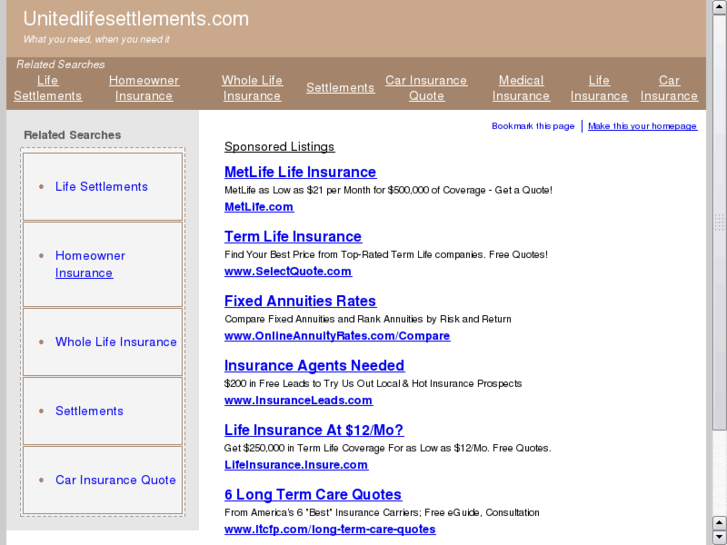Image resolution: width=727 pixels, height=545 pixels.
Task: Click the Unitedlifesettlements.com site title
Action: click(x=136, y=19)
